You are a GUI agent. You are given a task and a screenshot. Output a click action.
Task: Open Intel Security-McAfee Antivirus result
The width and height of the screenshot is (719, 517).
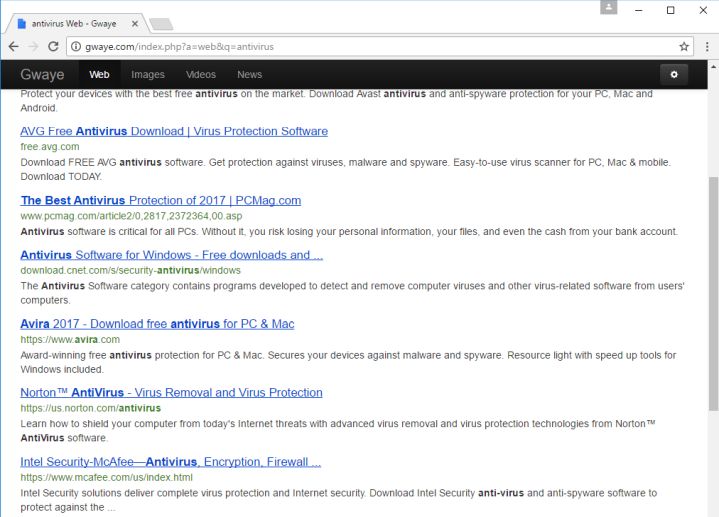(x=171, y=462)
